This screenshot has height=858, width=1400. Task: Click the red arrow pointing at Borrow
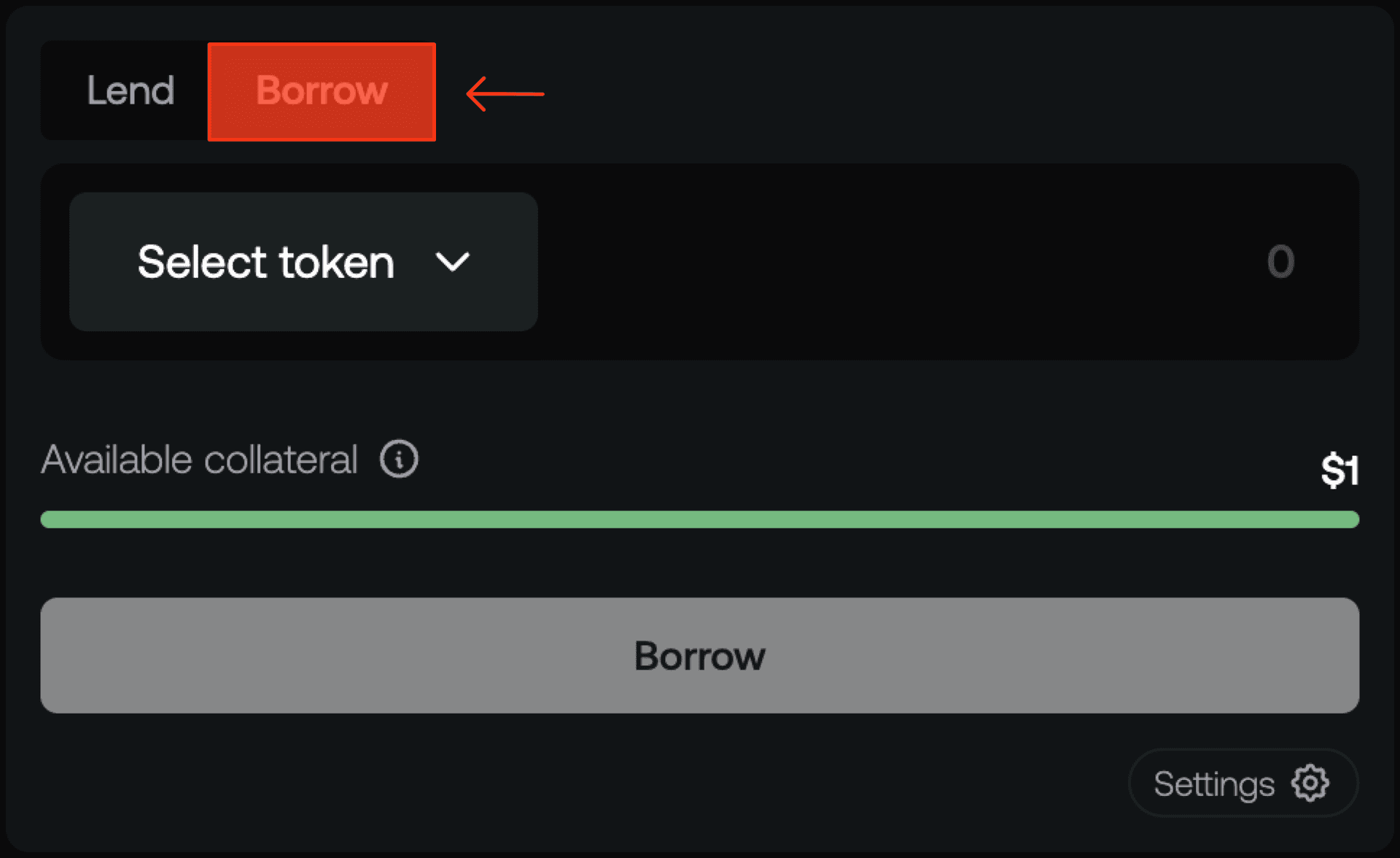[505, 93]
